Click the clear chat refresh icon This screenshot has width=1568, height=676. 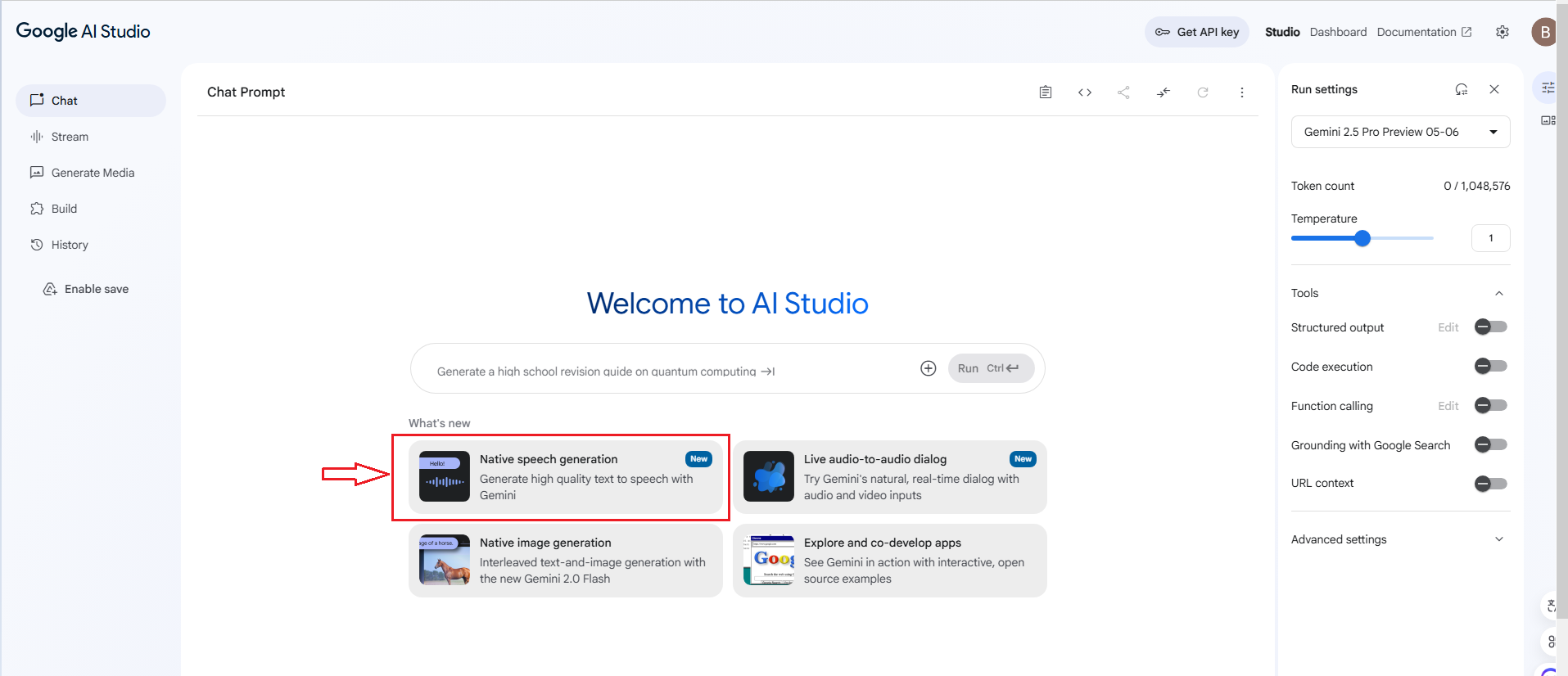[1203, 92]
